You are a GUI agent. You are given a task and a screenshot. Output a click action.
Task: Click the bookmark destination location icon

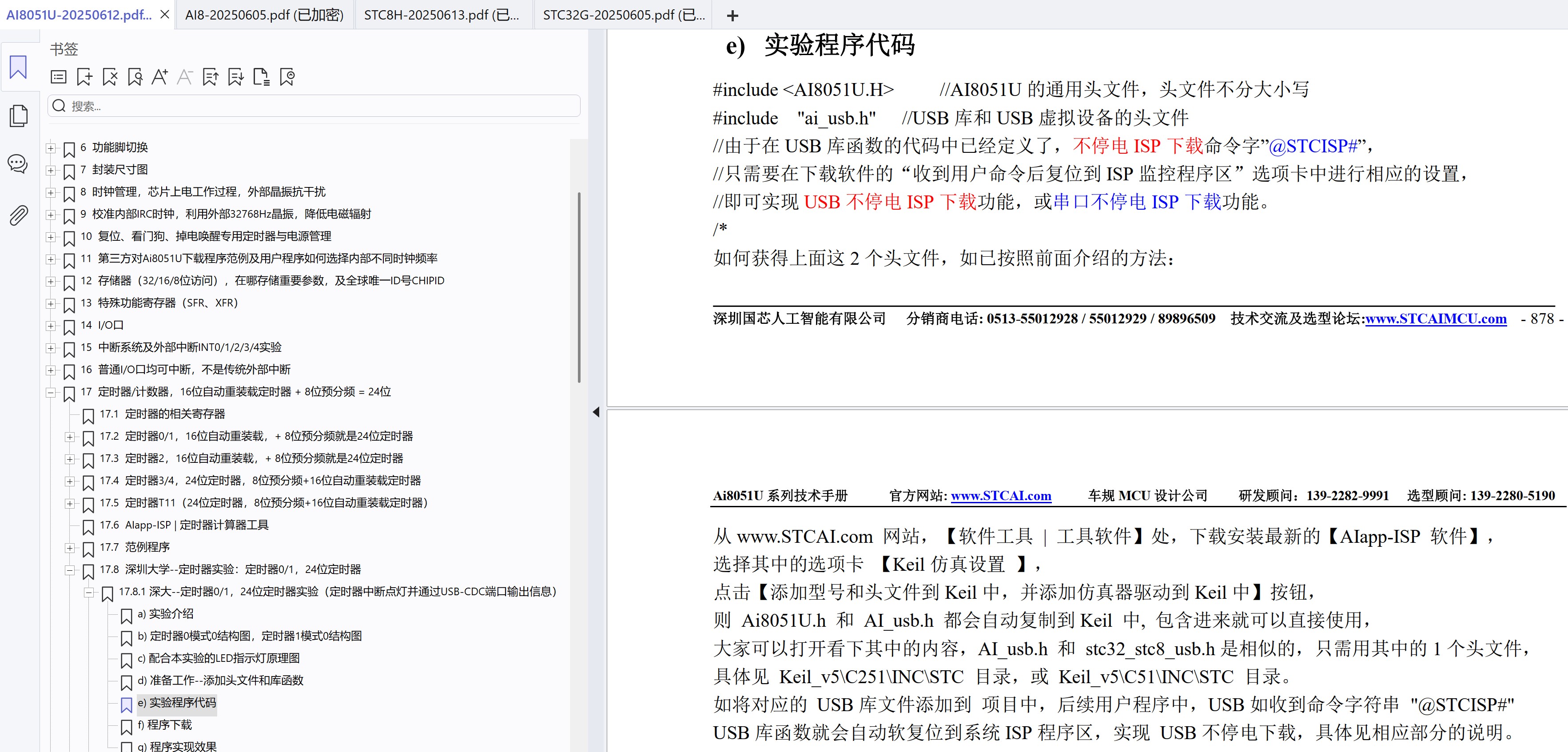(x=287, y=77)
